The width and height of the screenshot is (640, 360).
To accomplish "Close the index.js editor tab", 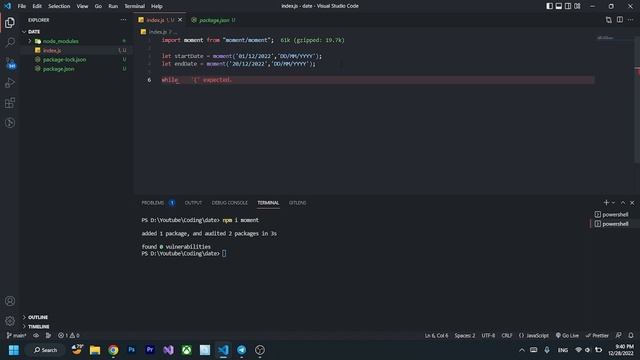I will click(180, 20).
